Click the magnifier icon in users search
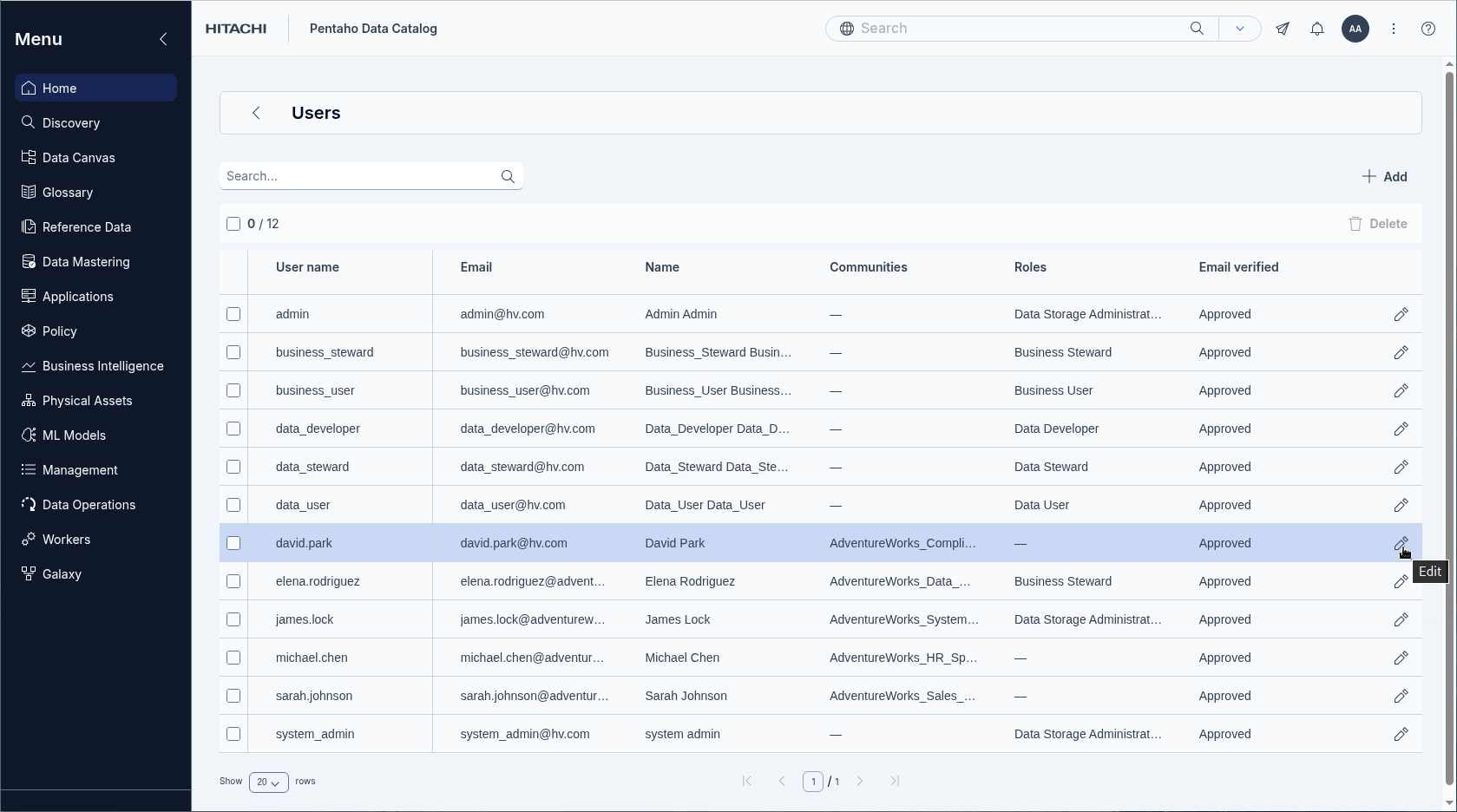This screenshot has width=1457, height=812. click(x=508, y=176)
